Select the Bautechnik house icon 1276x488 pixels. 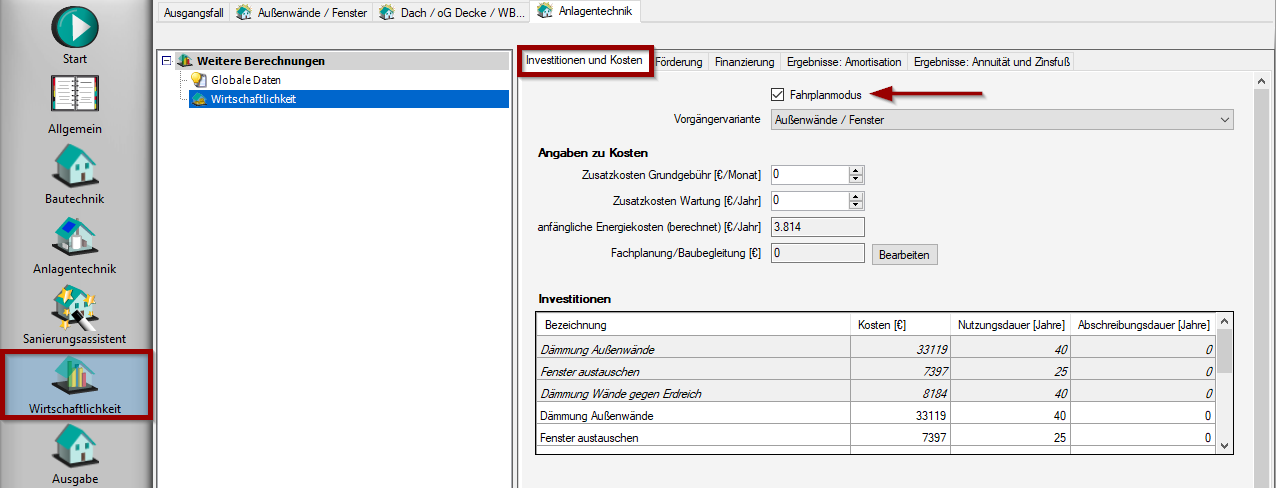(x=75, y=166)
